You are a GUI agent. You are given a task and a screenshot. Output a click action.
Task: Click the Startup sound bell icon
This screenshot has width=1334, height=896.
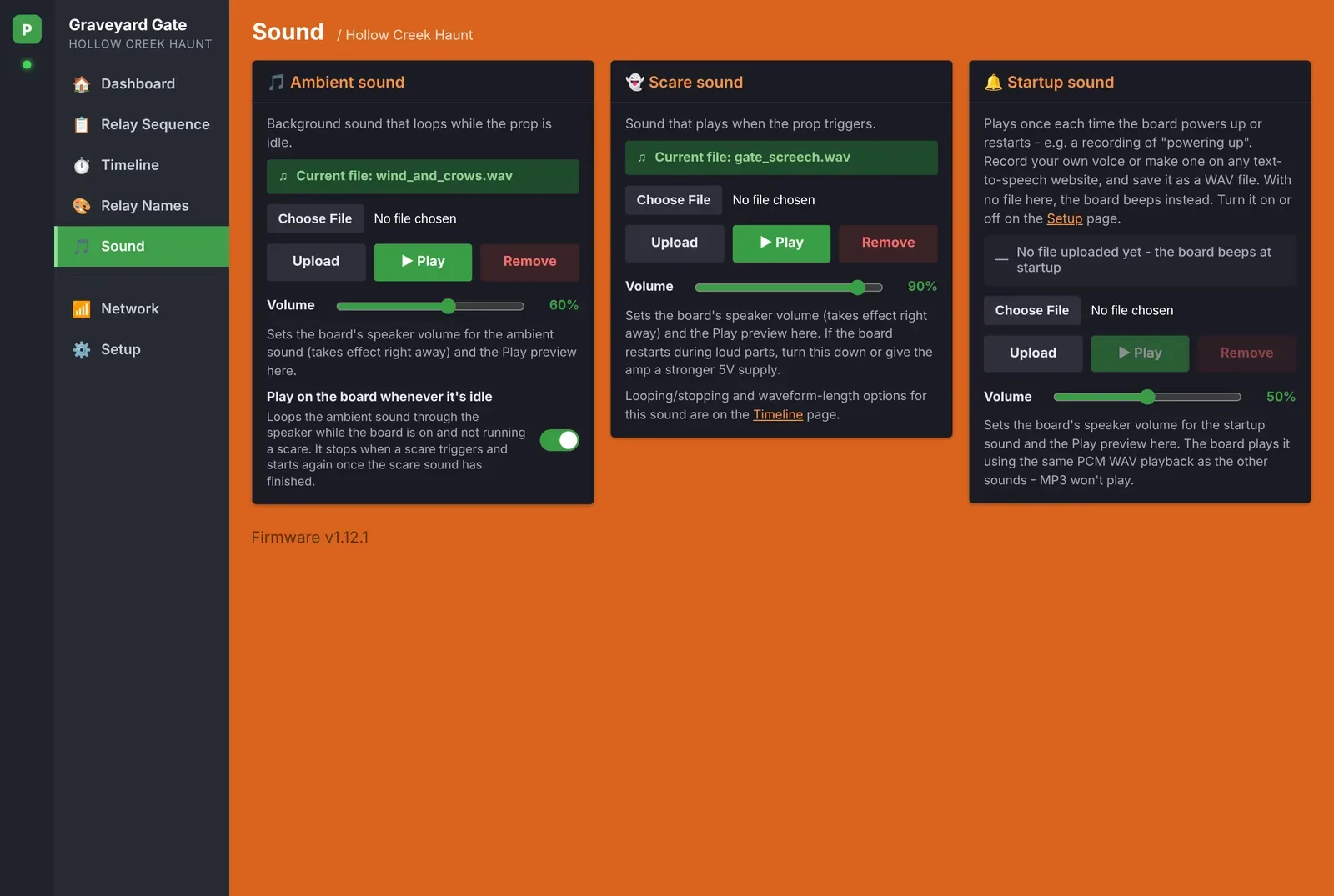(993, 83)
